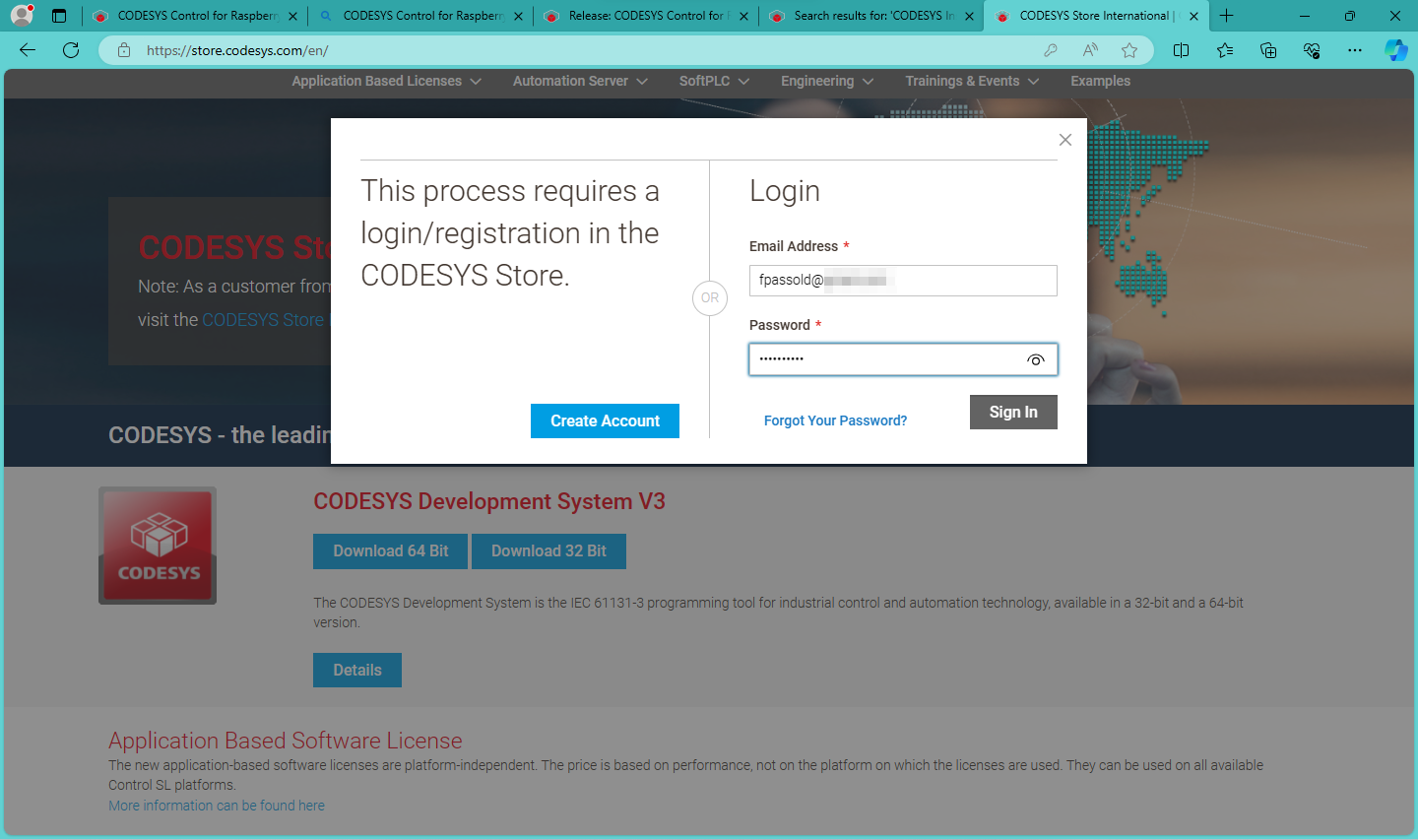Open Copilot sidebar icon
1418x840 pixels.
pos(1396,50)
